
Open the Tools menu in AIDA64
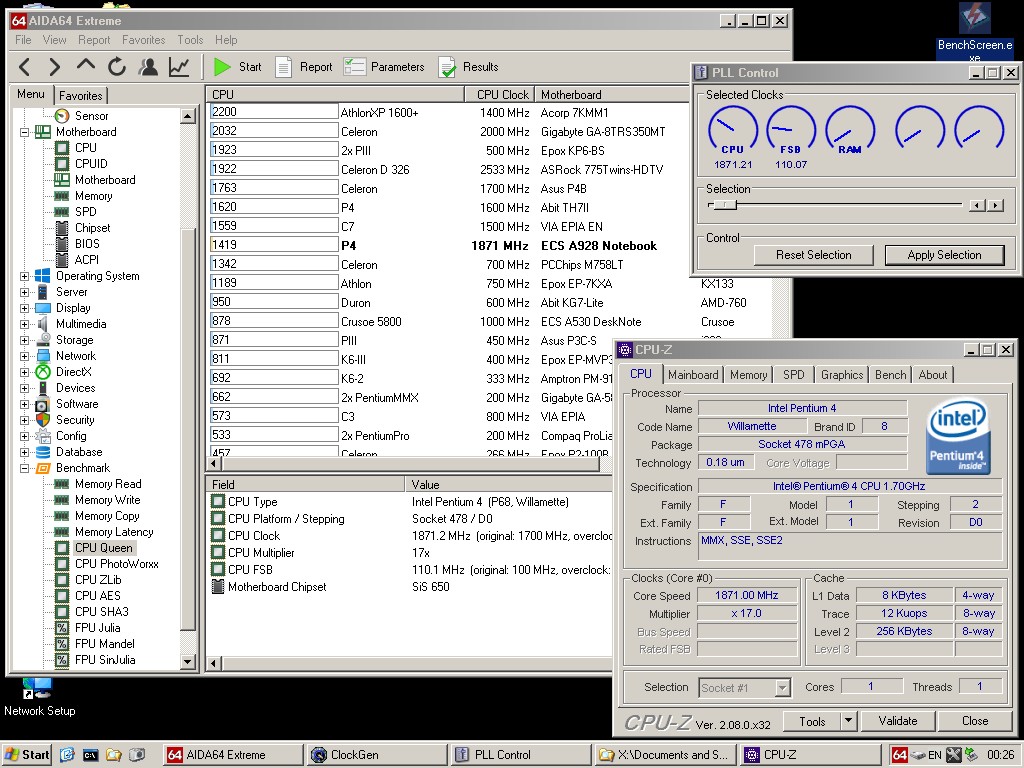[x=190, y=40]
